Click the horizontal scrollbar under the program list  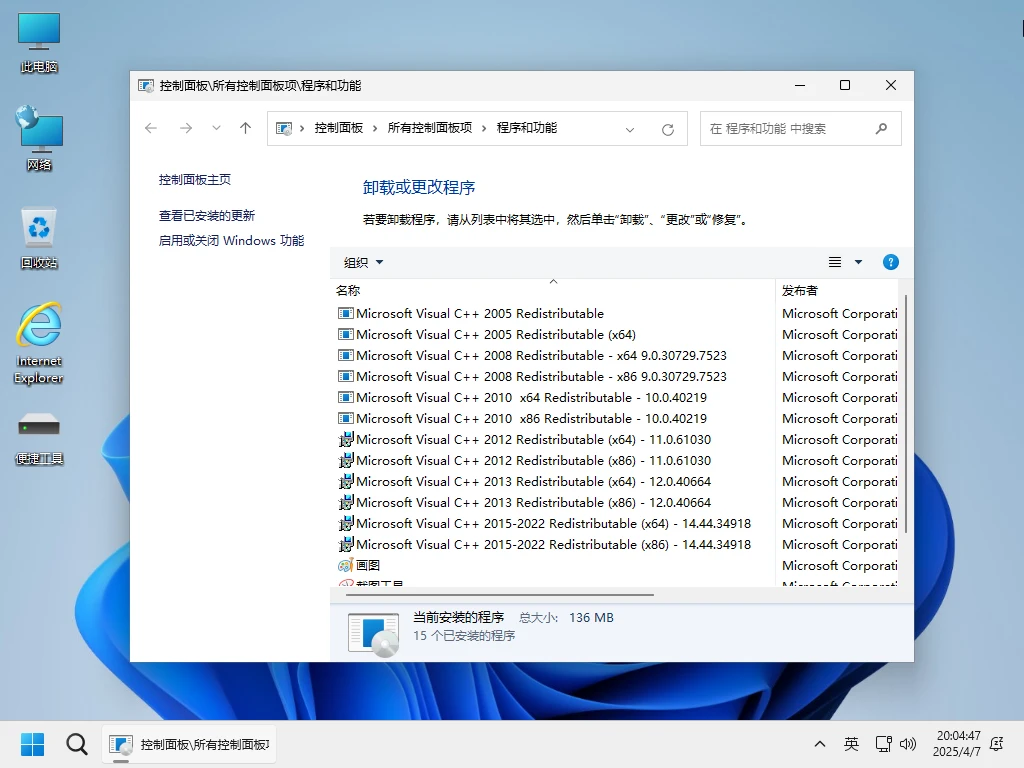pyautogui.click(x=500, y=594)
